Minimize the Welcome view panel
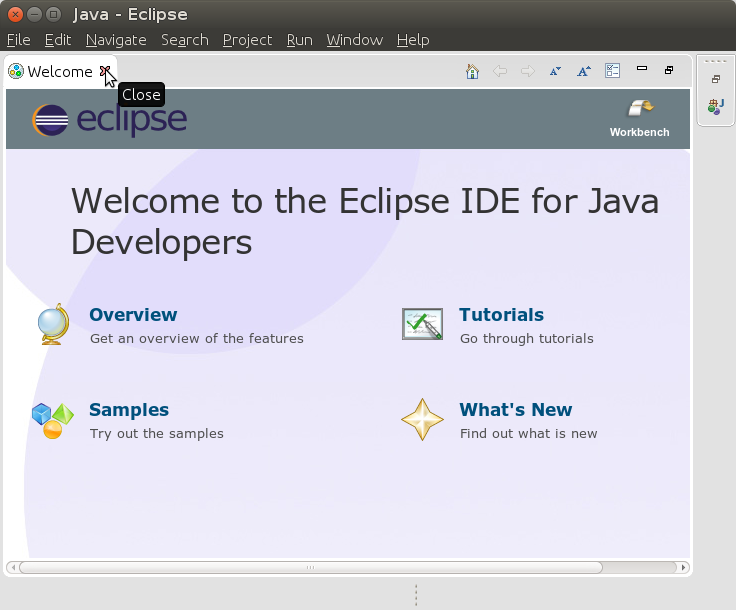This screenshot has height=610, width=736. (x=642, y=70)
